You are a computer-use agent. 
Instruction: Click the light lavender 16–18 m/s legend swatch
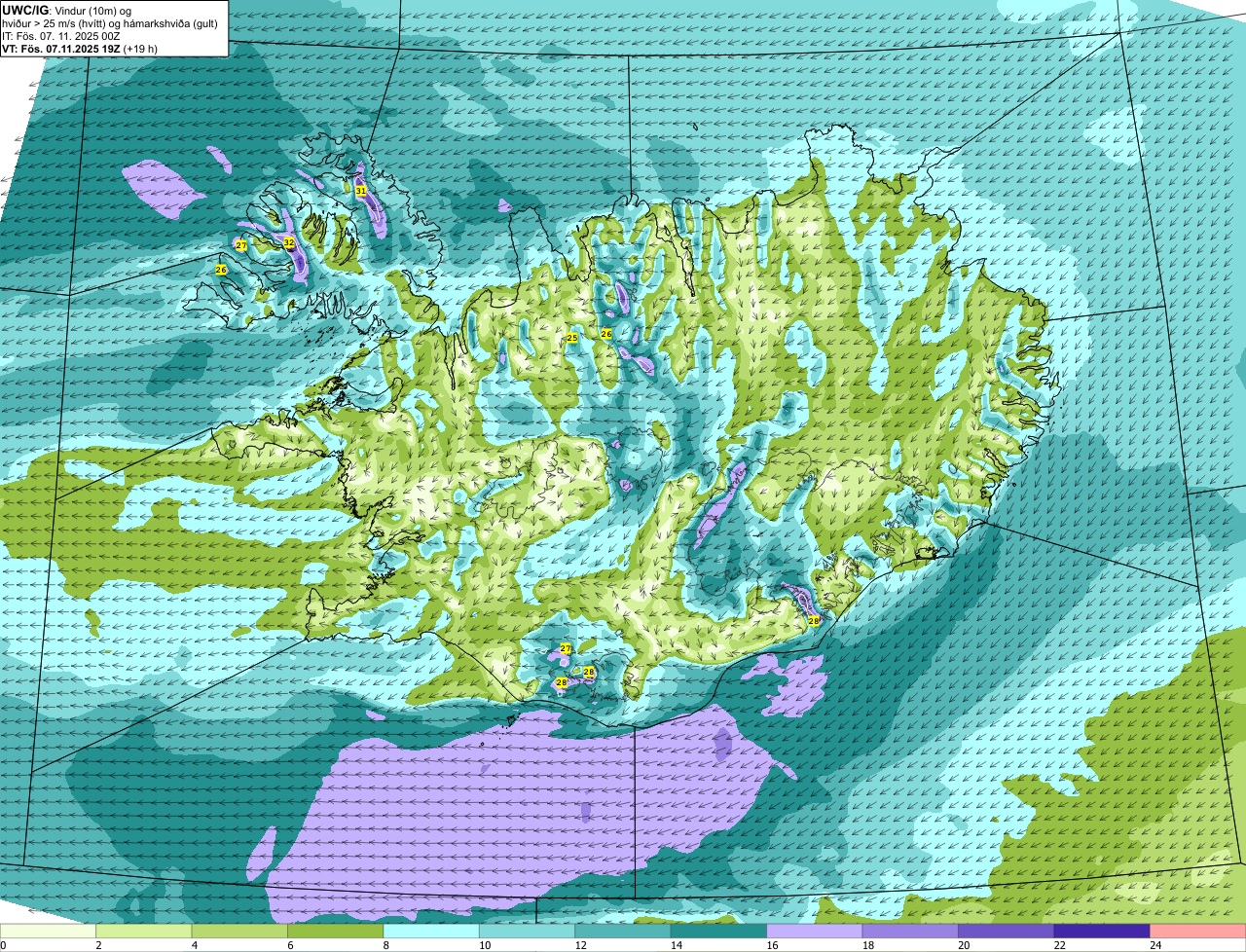click(x=815, y=932)
